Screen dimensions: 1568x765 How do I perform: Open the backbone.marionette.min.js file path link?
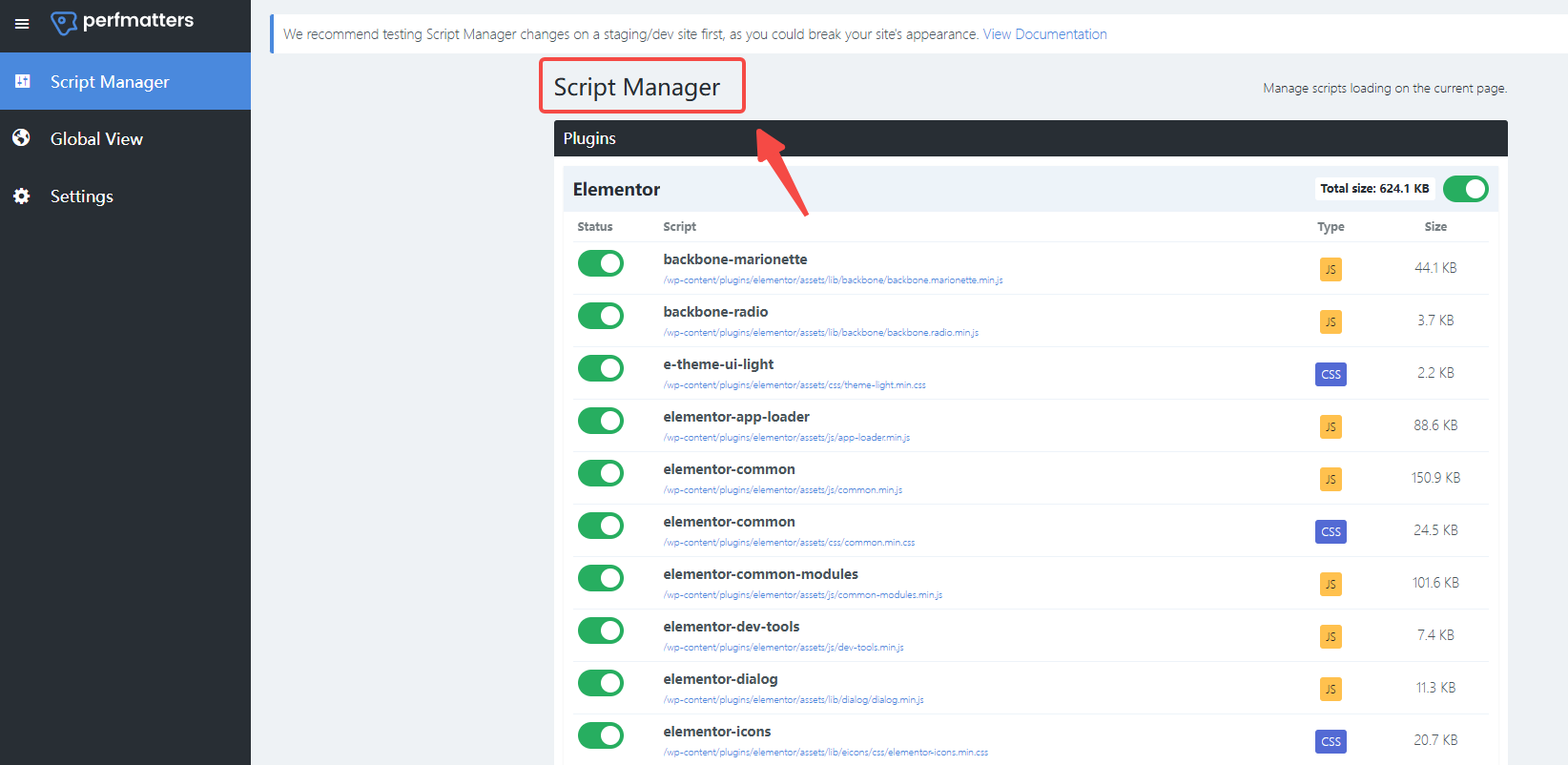point(833,280)
